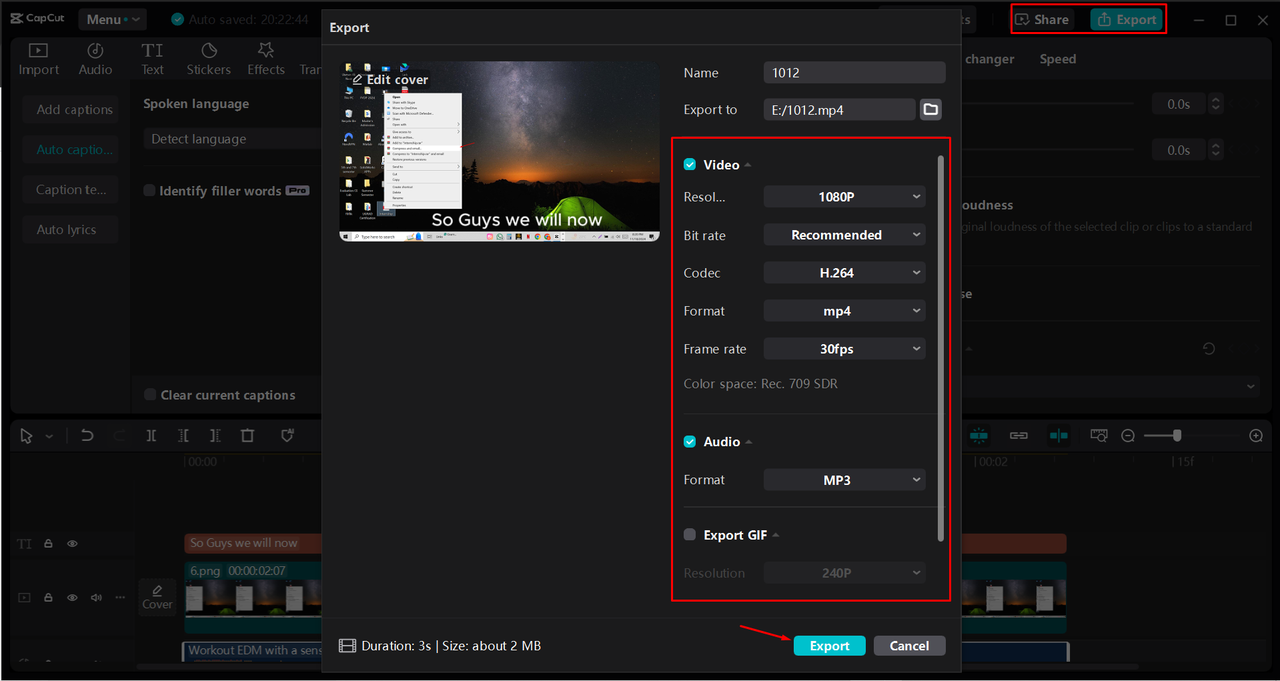The height and width of the screenshot is (681, 1280).
Task: Open the Stickers tab icon
Action: point(208,59)
